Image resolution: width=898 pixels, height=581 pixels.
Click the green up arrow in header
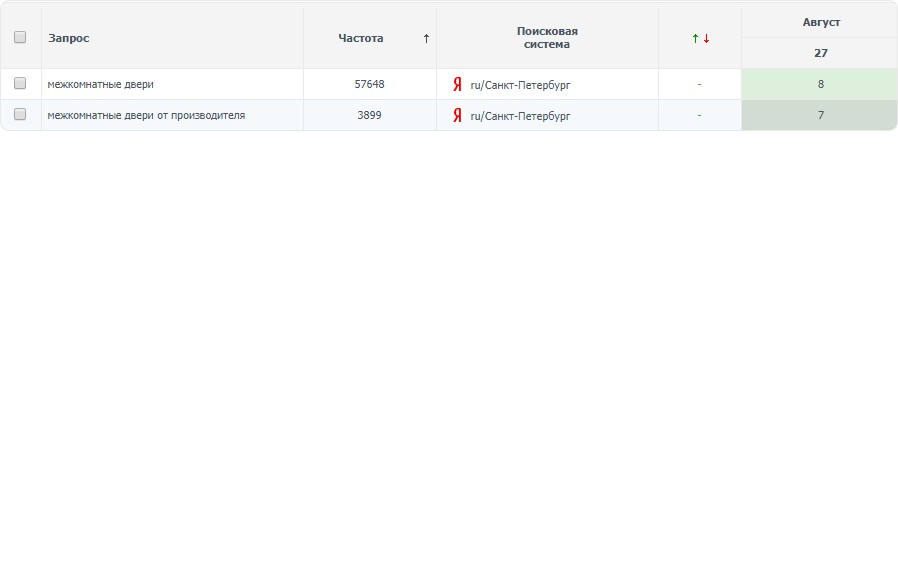[x=695, y=38]
